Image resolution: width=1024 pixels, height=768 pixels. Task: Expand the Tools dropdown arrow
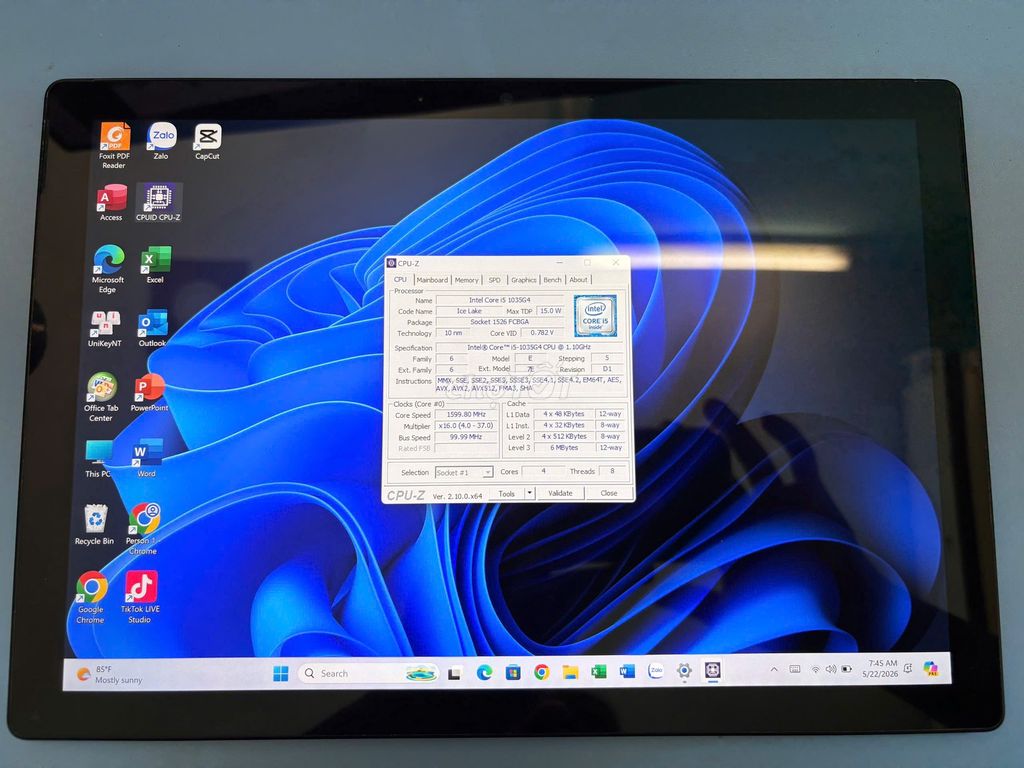[530, 493]
